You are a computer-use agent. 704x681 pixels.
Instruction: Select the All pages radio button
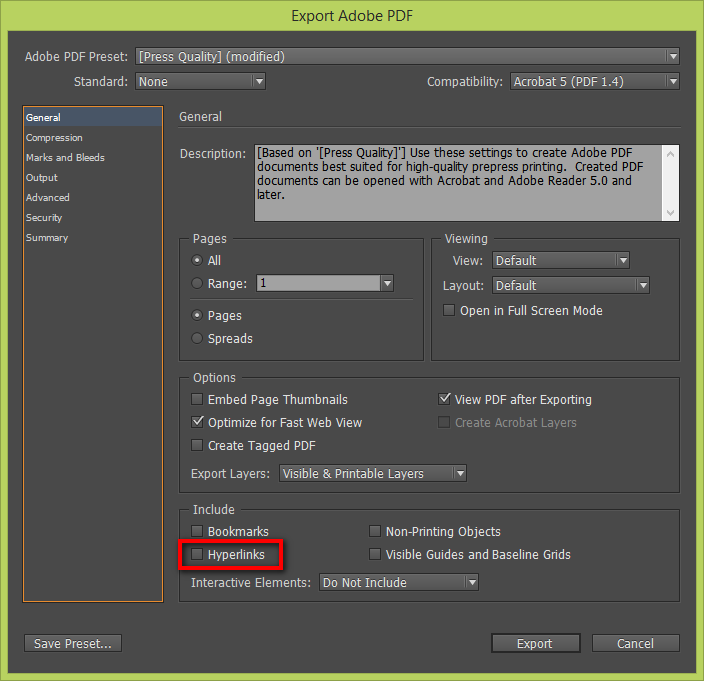point(197,260)
